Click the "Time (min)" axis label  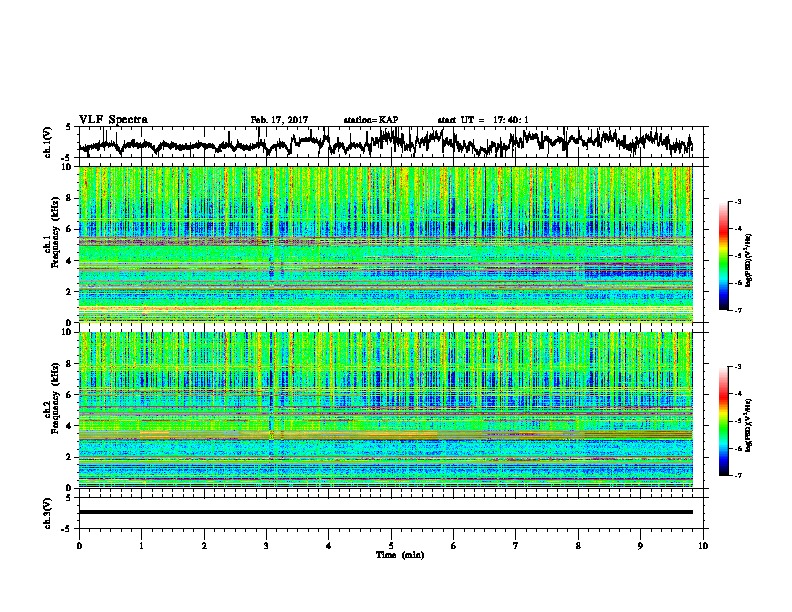(x=400, y=555)
